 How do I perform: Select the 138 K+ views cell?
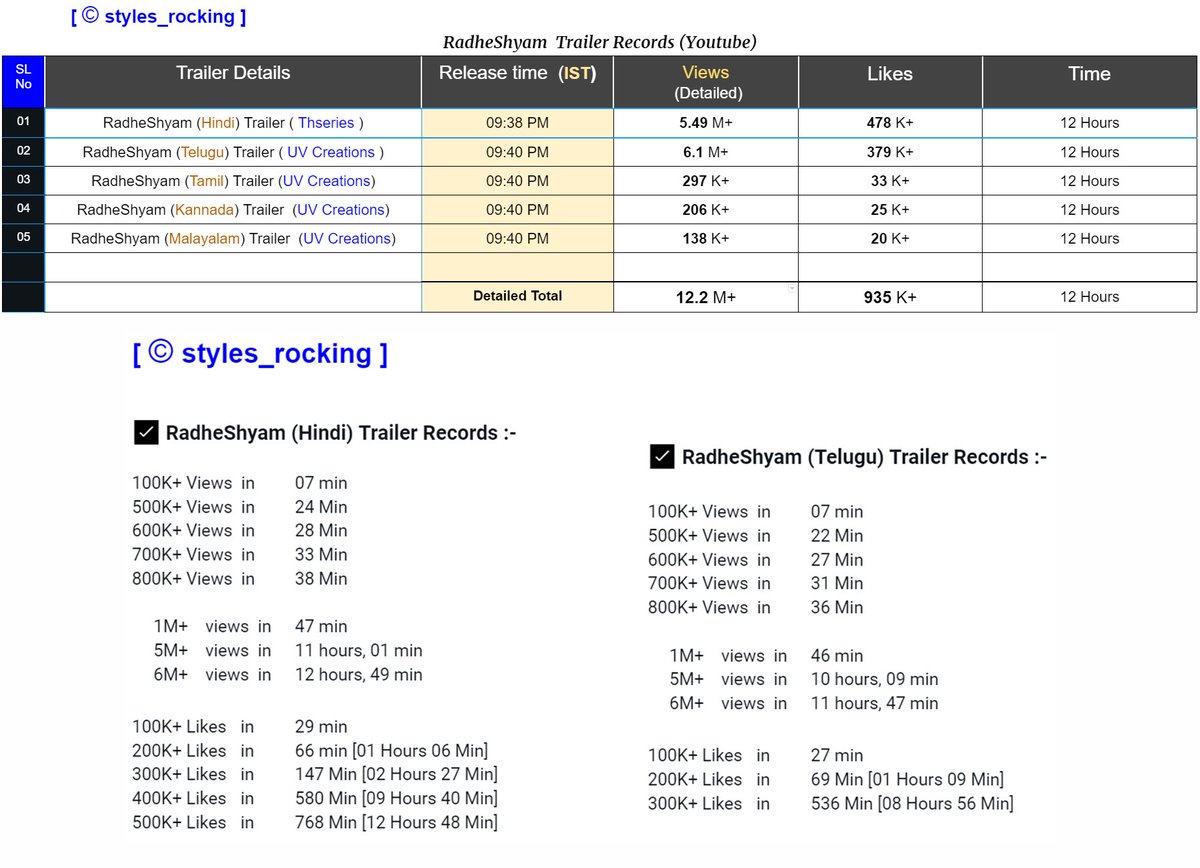click(x=706, y=239)
